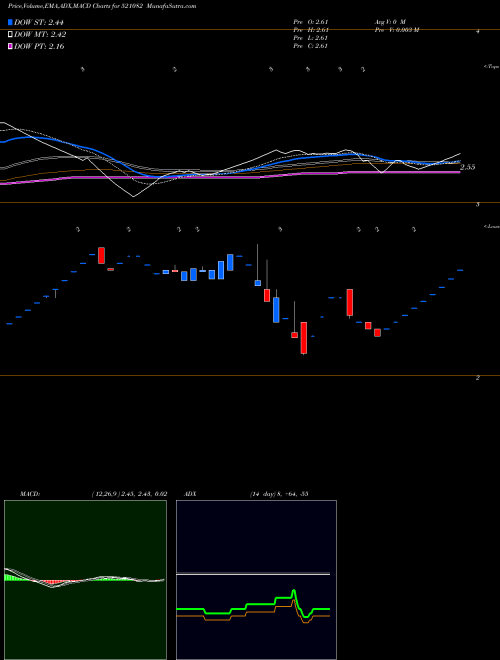Click the price axis label 2

[x=478, y=378]
